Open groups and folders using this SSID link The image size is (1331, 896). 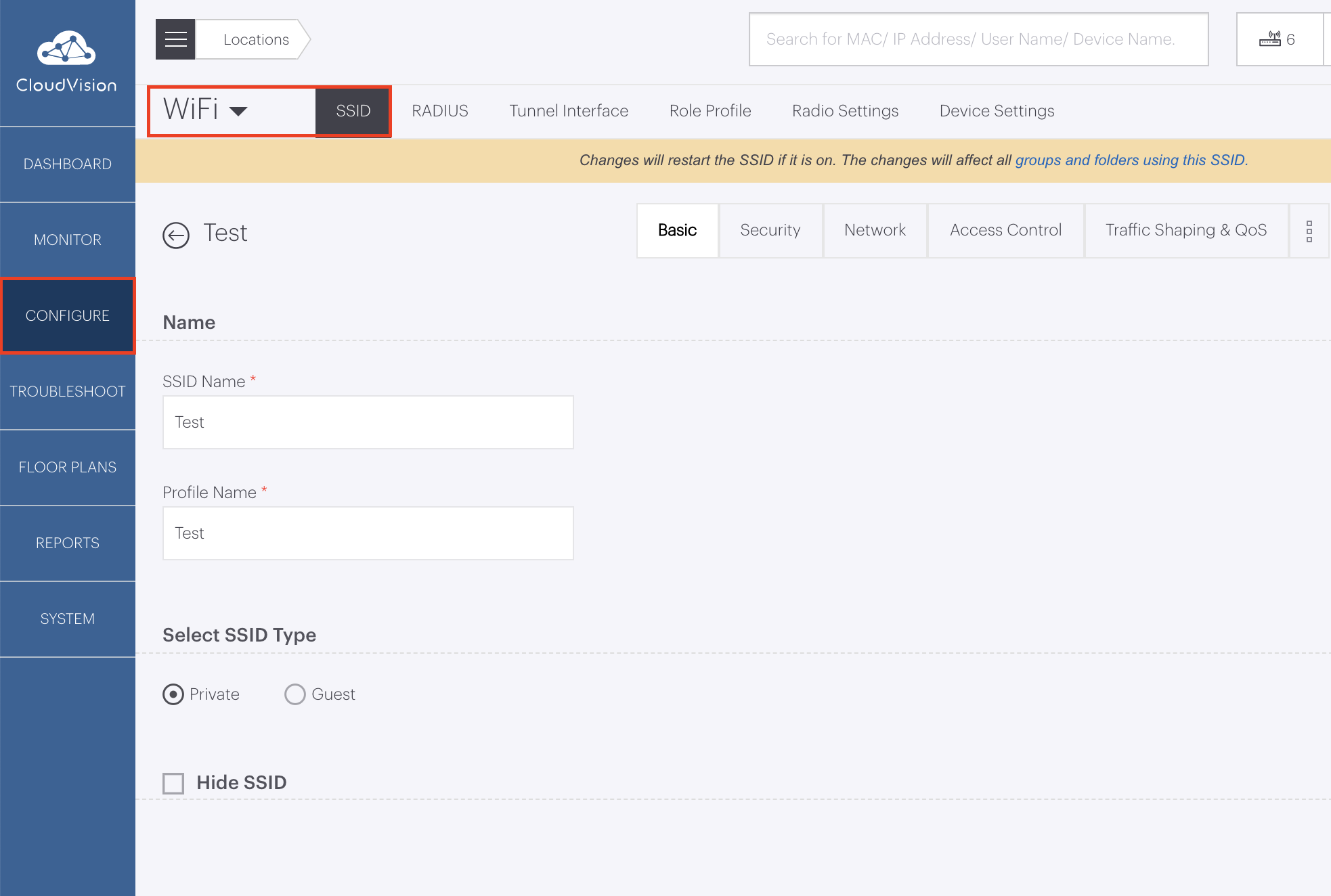click(1131, 160)
